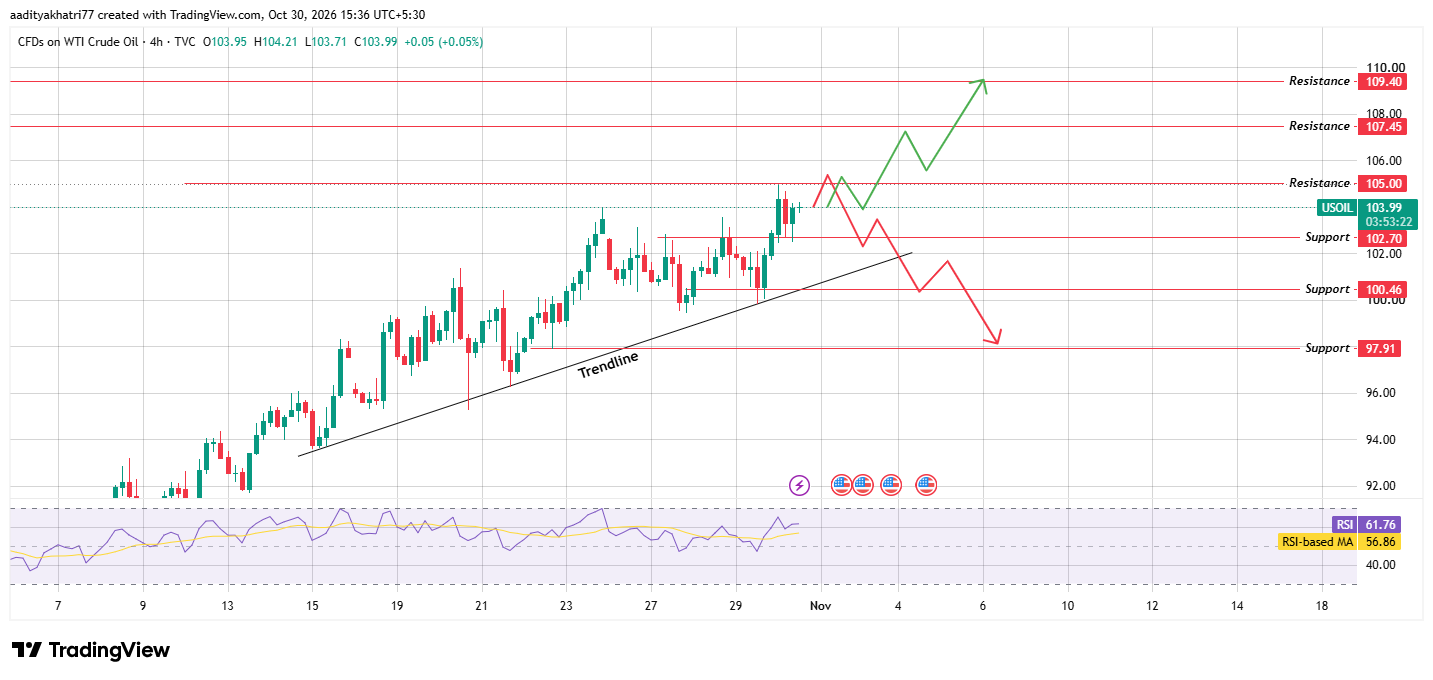Click the Support text beside 100.46

[1327, 289]
